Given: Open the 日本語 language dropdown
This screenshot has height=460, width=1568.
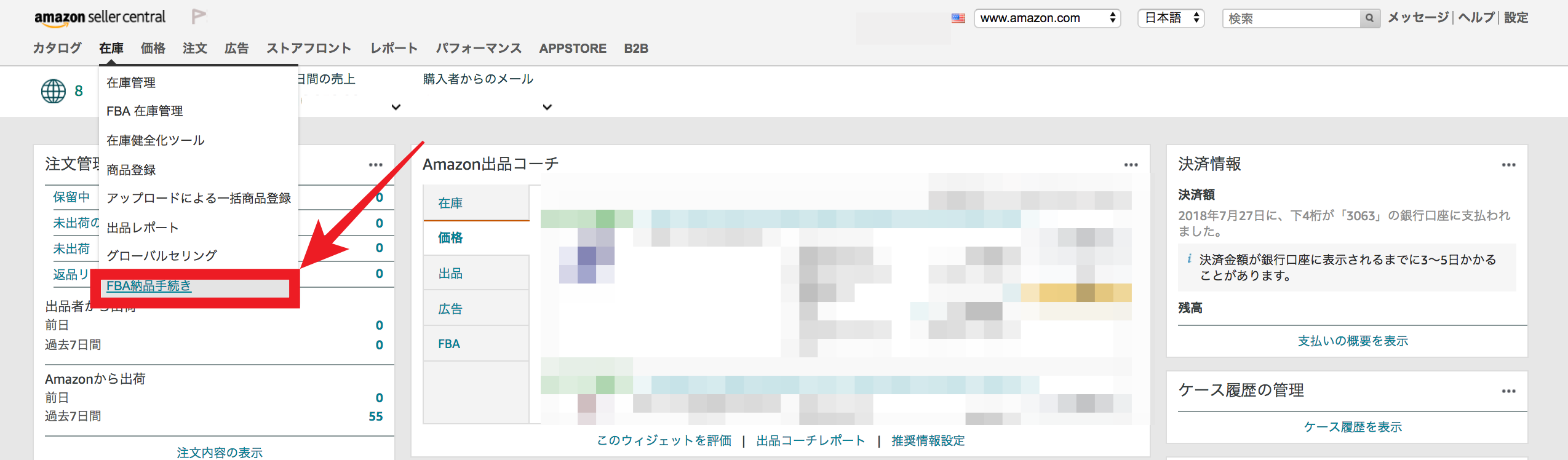Looking at the screenshot, I should coord(1171,18).
